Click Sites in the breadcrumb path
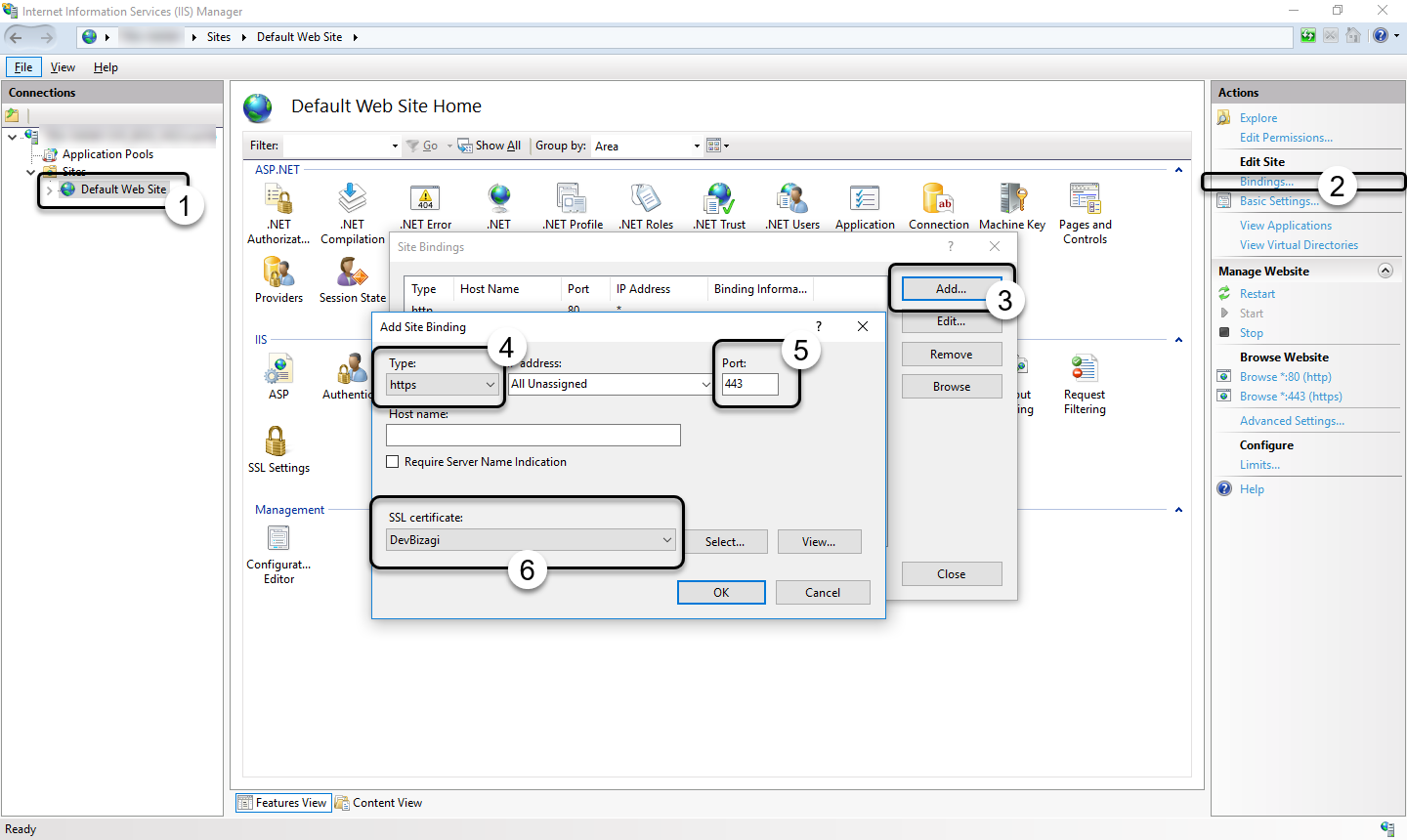Viewport: 1407px width, 840px height. (x=219, y=37)
